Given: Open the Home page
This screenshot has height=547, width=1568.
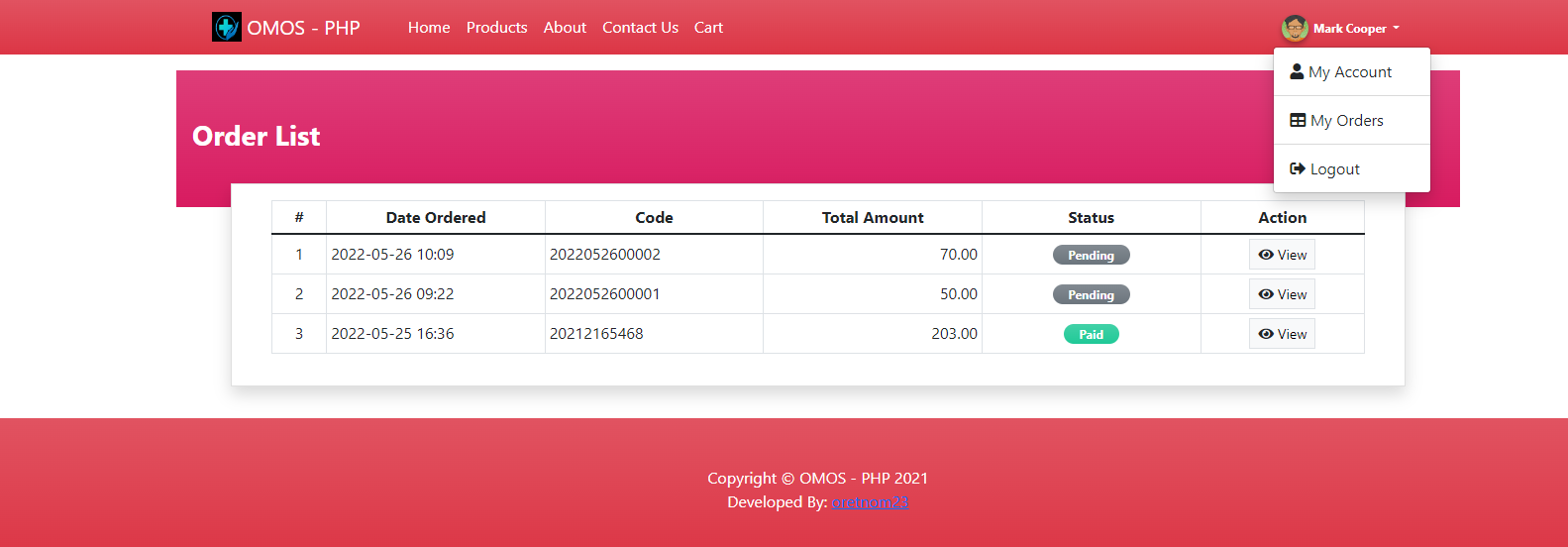Looking at the screenshot, I should (429, 28).
